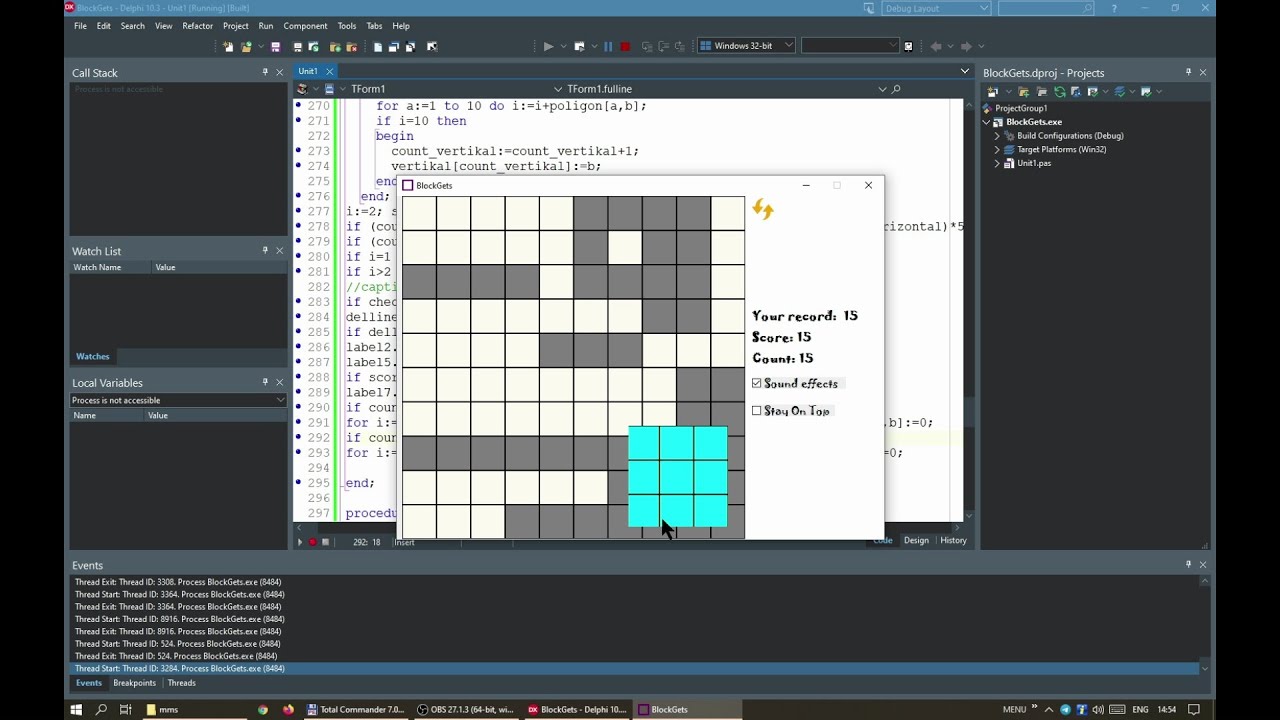The width and height of the screenshot is (1280, 720).
Task: Open the Refactor menu
Action: (197, 26)
